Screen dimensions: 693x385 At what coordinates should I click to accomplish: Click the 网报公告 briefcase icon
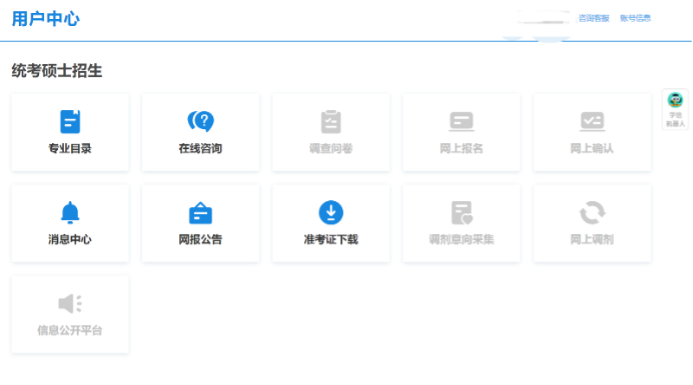coord(201,213)
